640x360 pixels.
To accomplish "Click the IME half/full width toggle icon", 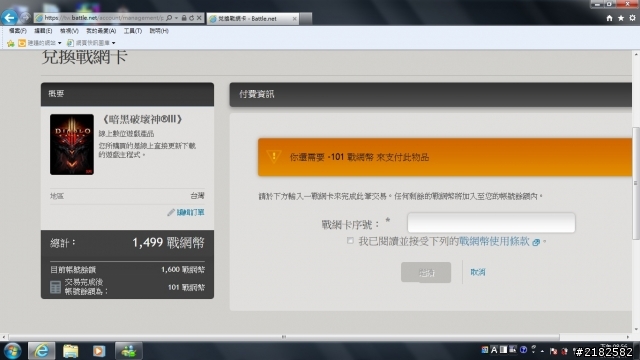I will click(x=504, y=350).
